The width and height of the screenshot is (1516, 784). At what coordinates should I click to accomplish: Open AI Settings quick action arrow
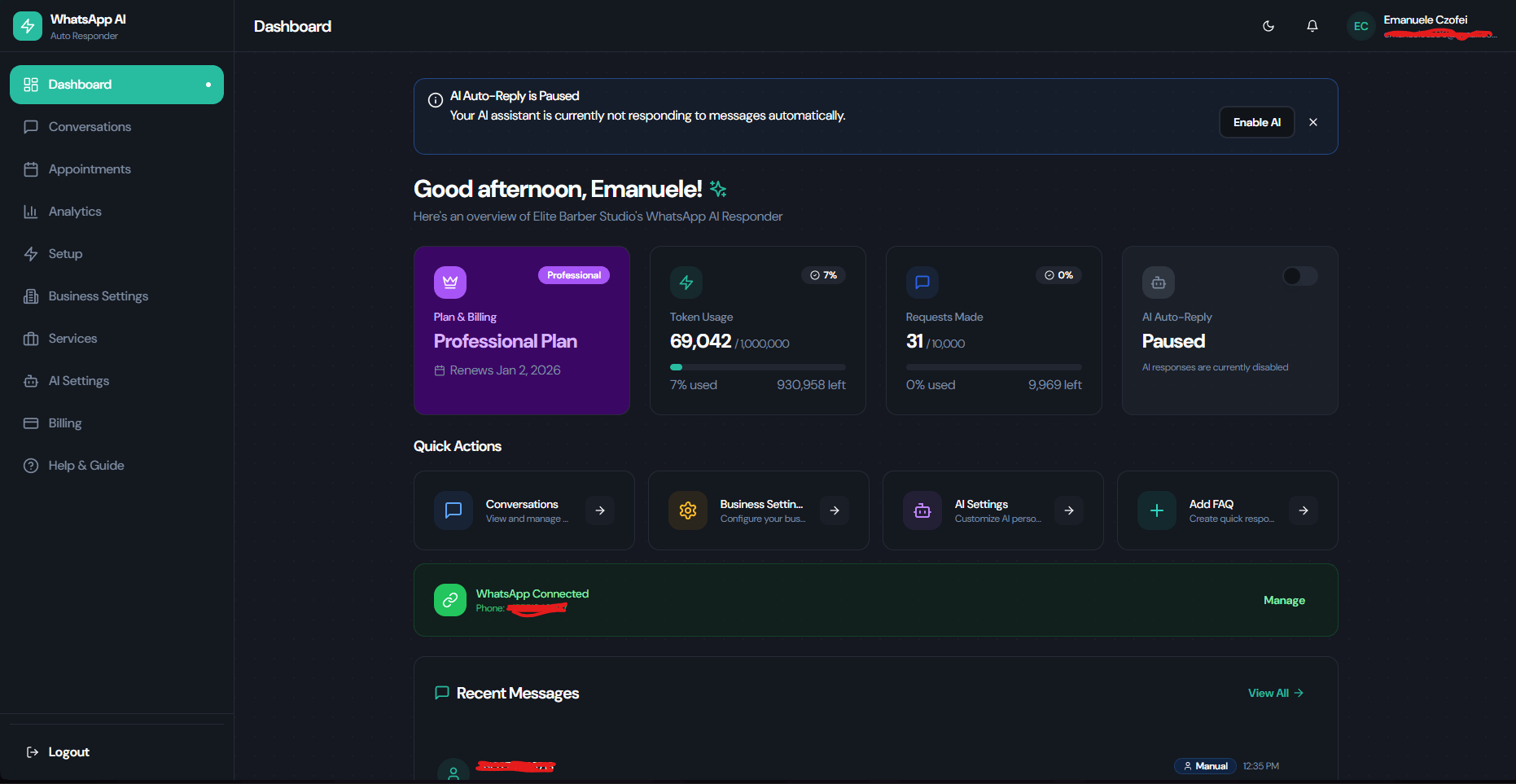tap(1069, 510)
